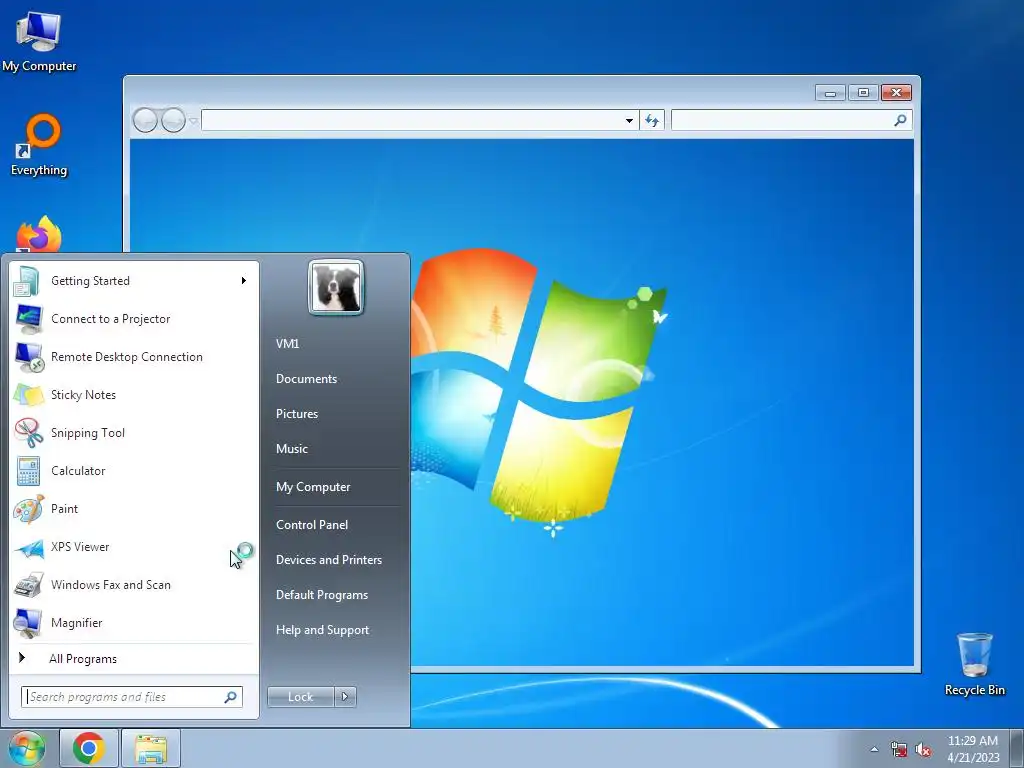Click the Show desktop button at taskbar end
The height and width of the screenshot is (768, 1024).
[1016, 748]
